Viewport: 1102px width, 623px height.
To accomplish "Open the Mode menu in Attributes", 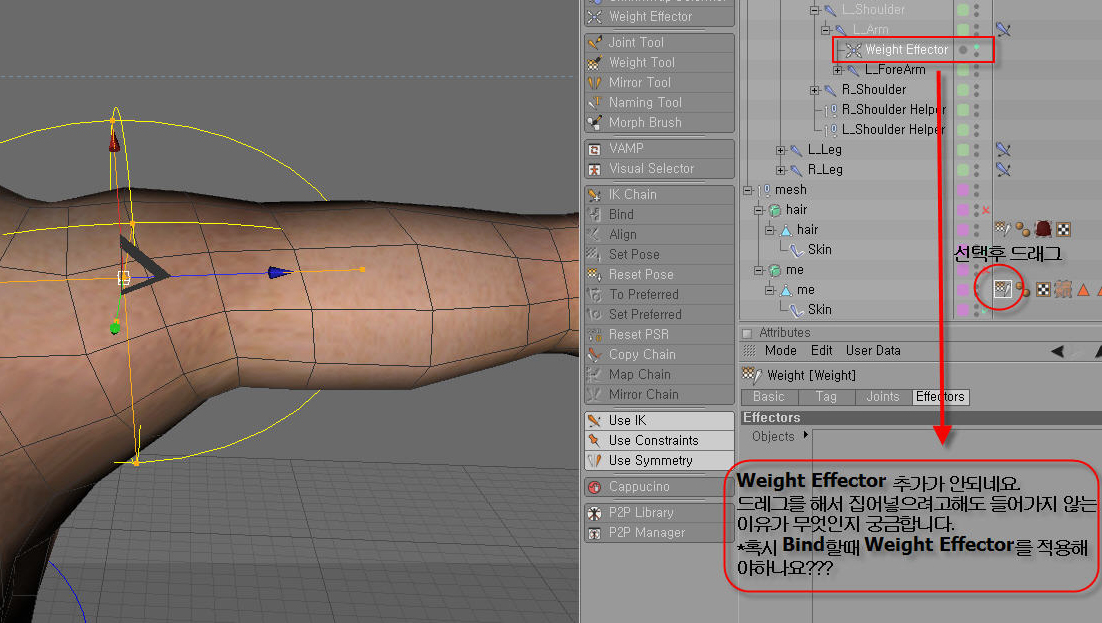I will [780, 351].
